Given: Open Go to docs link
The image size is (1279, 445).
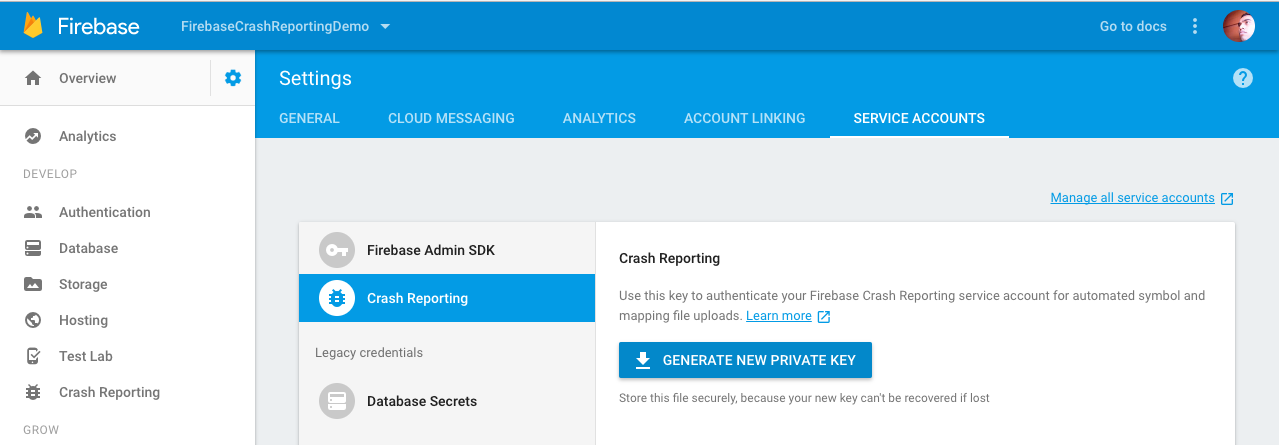Looking at the screenshot, I should click(x=1133, y=26).
